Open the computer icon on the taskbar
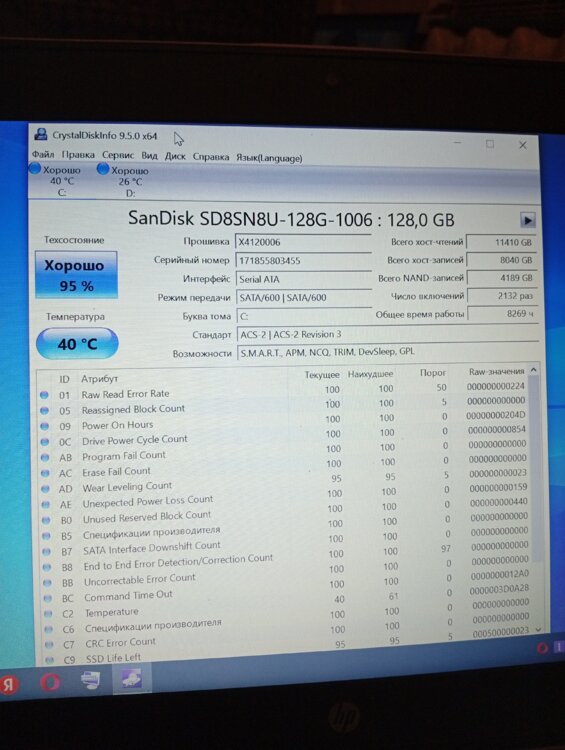 coord(90,679)
